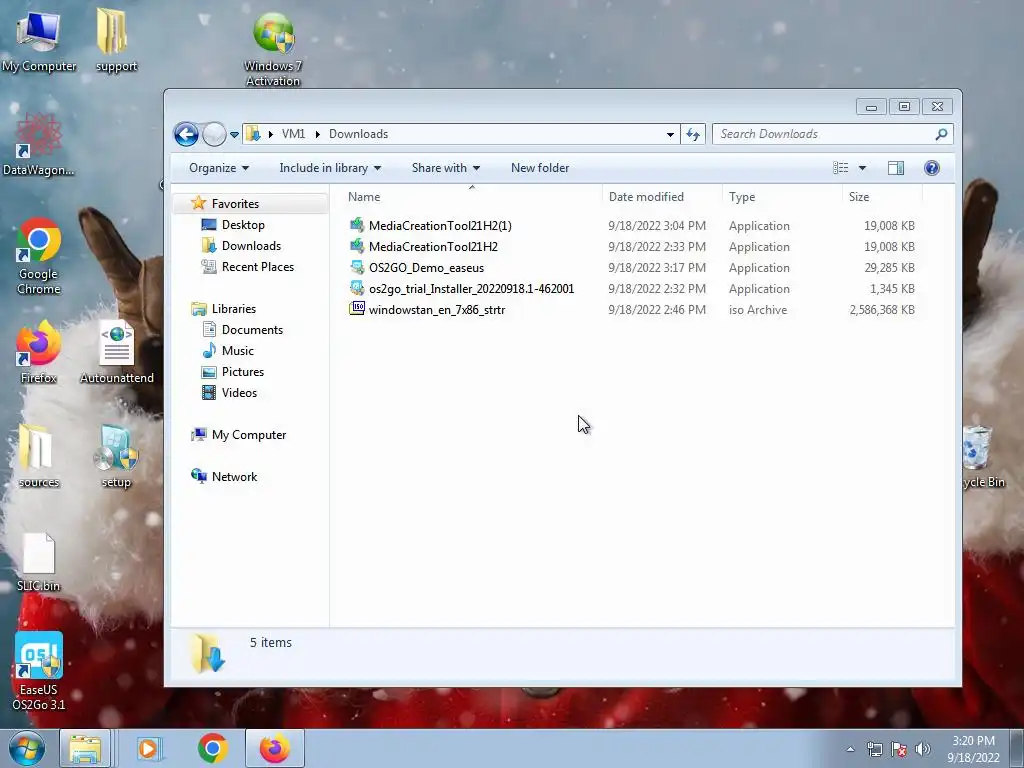Viewport: 1024px width, 768px height.
Task: Select the Firefox desktop shortcut
Action: point(39,353)
